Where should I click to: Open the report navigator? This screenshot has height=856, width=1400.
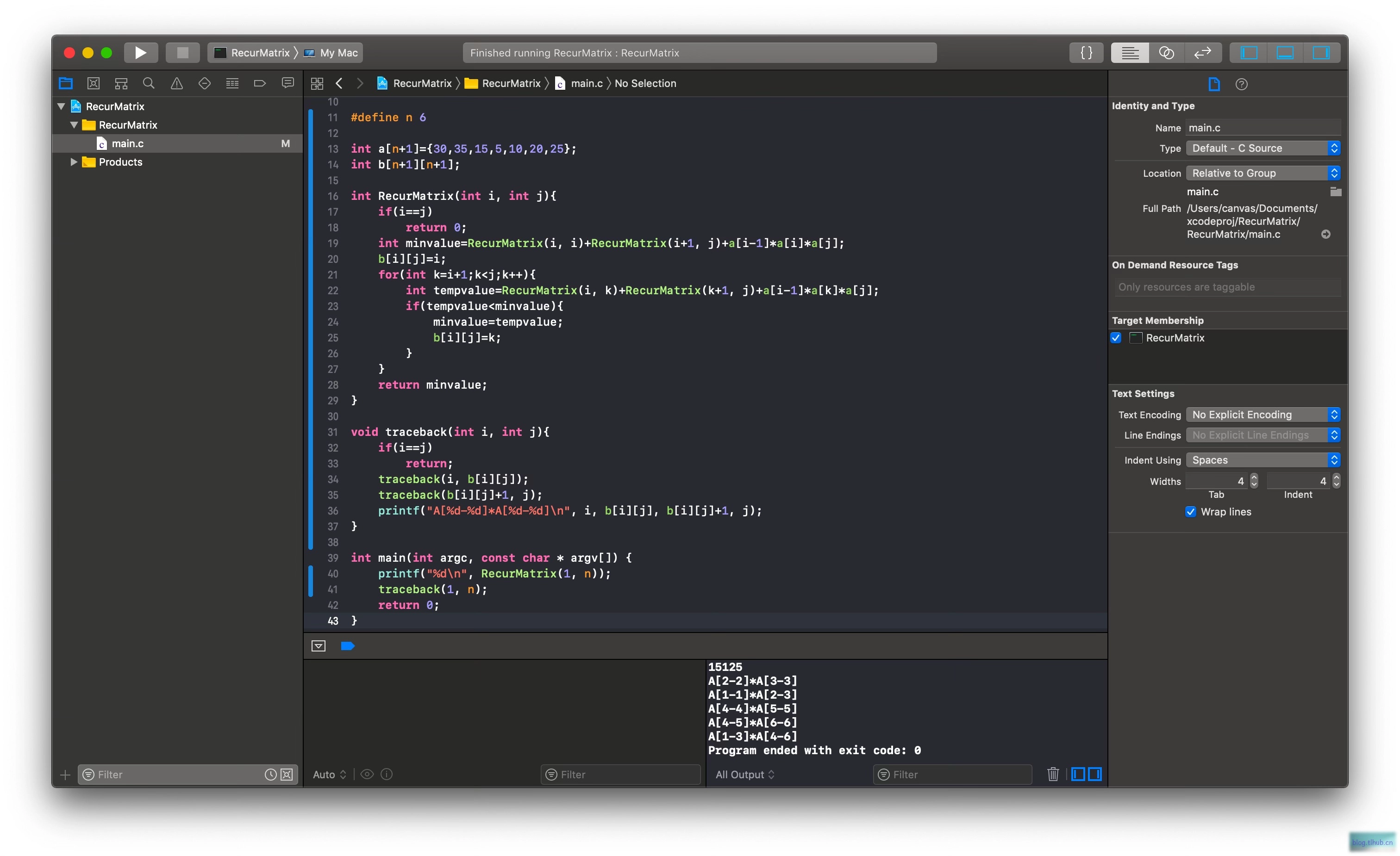point(288,83)
